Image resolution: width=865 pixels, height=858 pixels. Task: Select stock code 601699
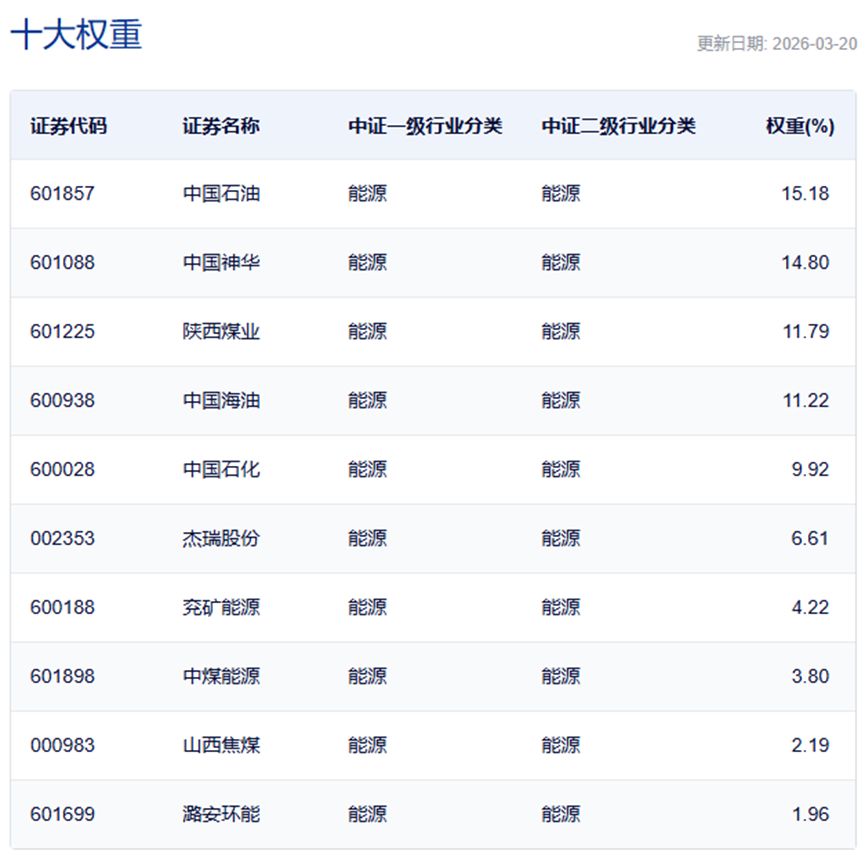(x=62, y=814)
